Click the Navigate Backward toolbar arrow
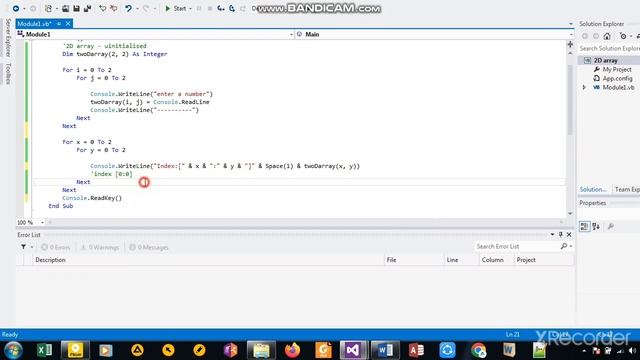This screenshot has width=640, height=360. click(16, 8)
